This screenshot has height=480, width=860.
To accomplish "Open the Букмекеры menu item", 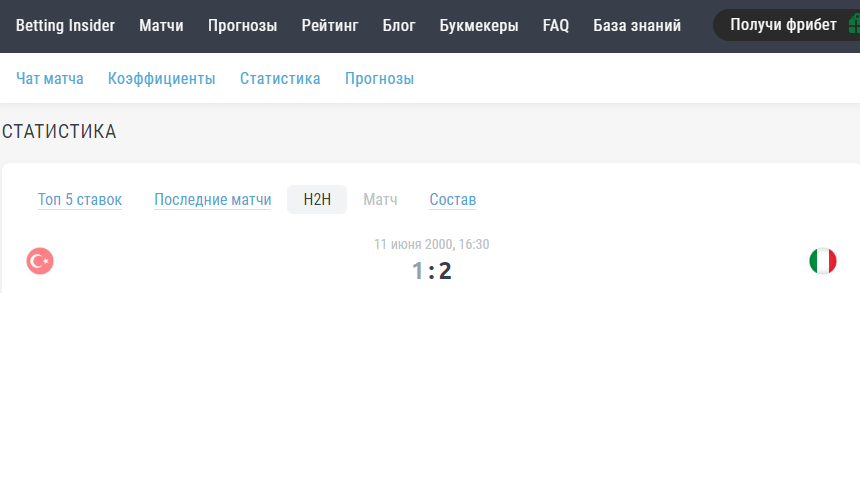I will (x=479, y=25).
